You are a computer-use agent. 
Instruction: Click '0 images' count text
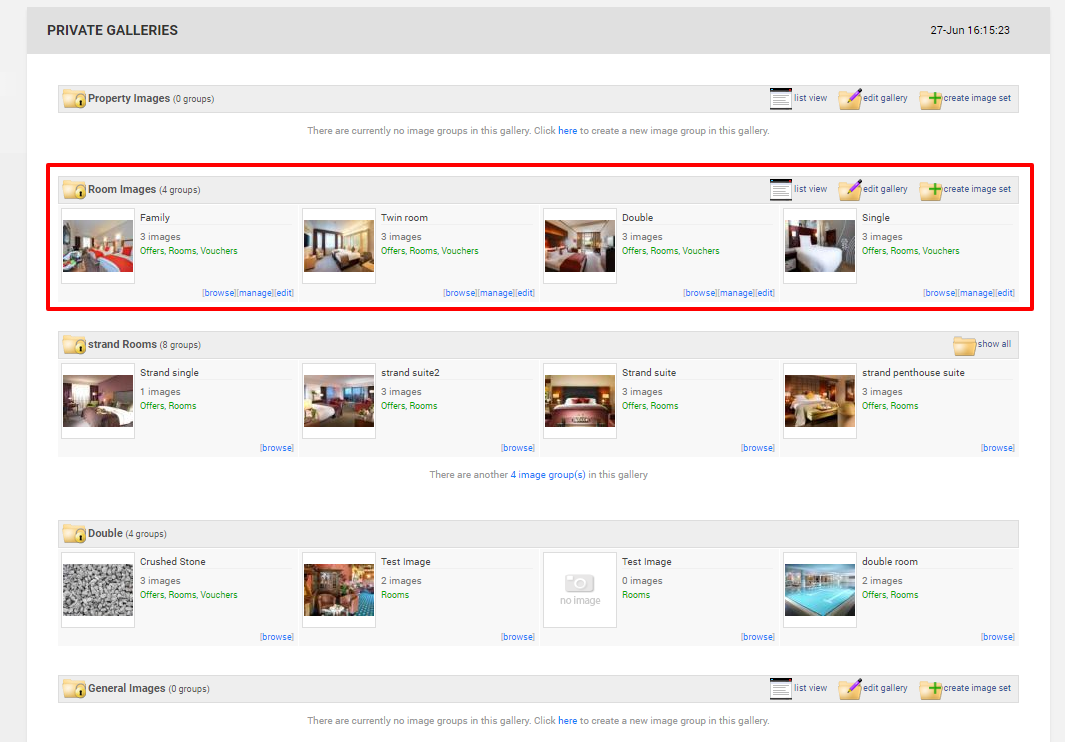[x=642, y=581]
